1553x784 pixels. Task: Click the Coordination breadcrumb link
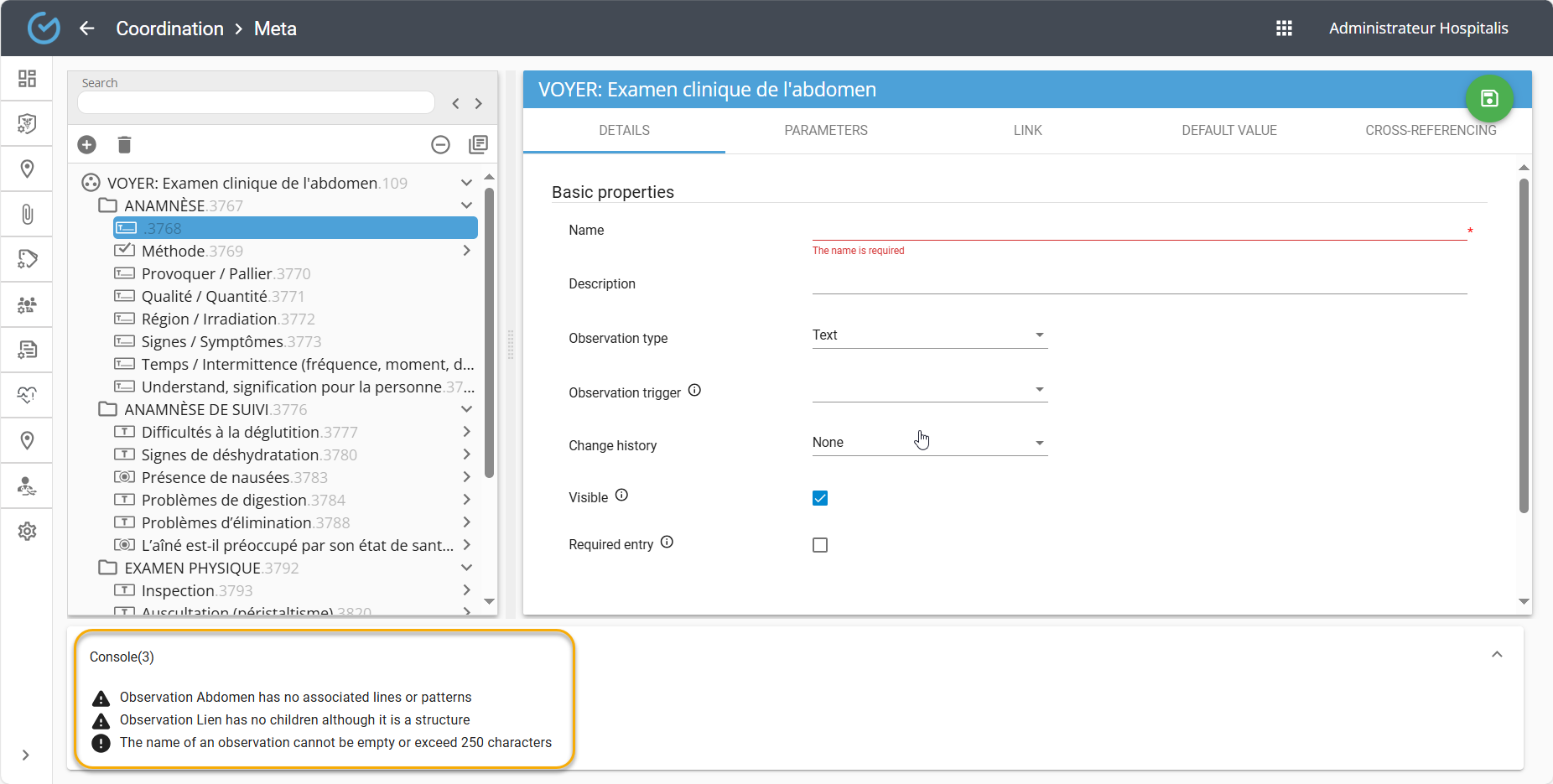tap(169, 29)
